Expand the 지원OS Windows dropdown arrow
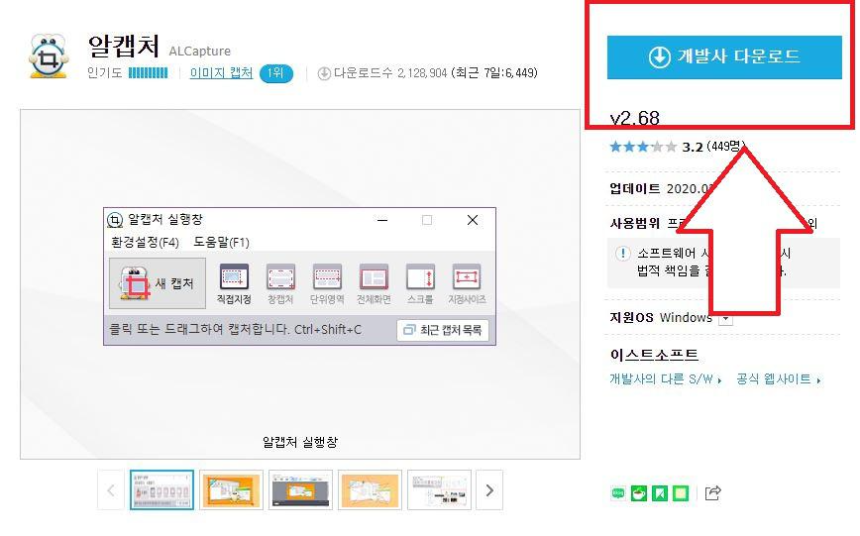The image size is (860, 536). (726, 318)
